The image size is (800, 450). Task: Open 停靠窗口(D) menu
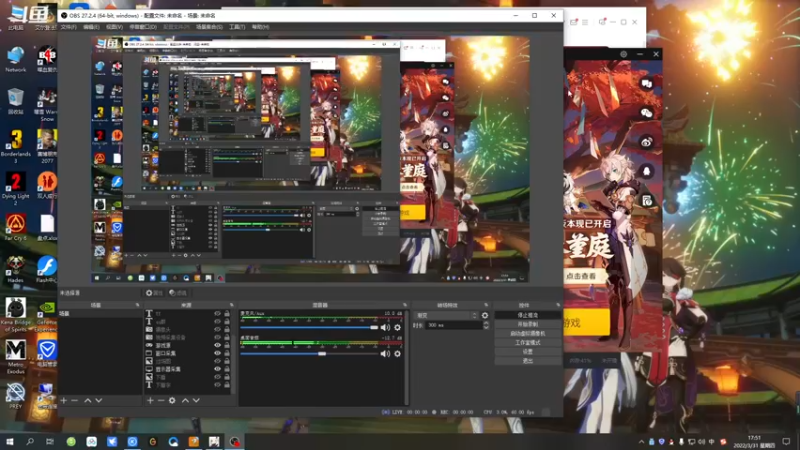(143, 27)
